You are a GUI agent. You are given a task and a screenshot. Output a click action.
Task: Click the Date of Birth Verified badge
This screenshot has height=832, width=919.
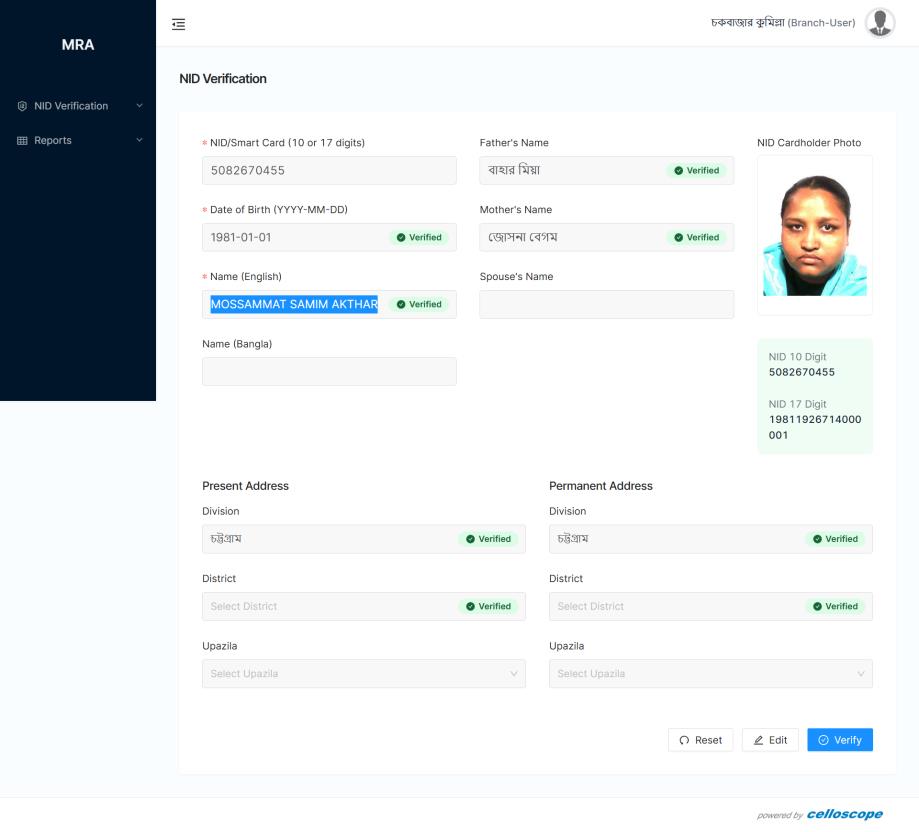coord(419,238)
